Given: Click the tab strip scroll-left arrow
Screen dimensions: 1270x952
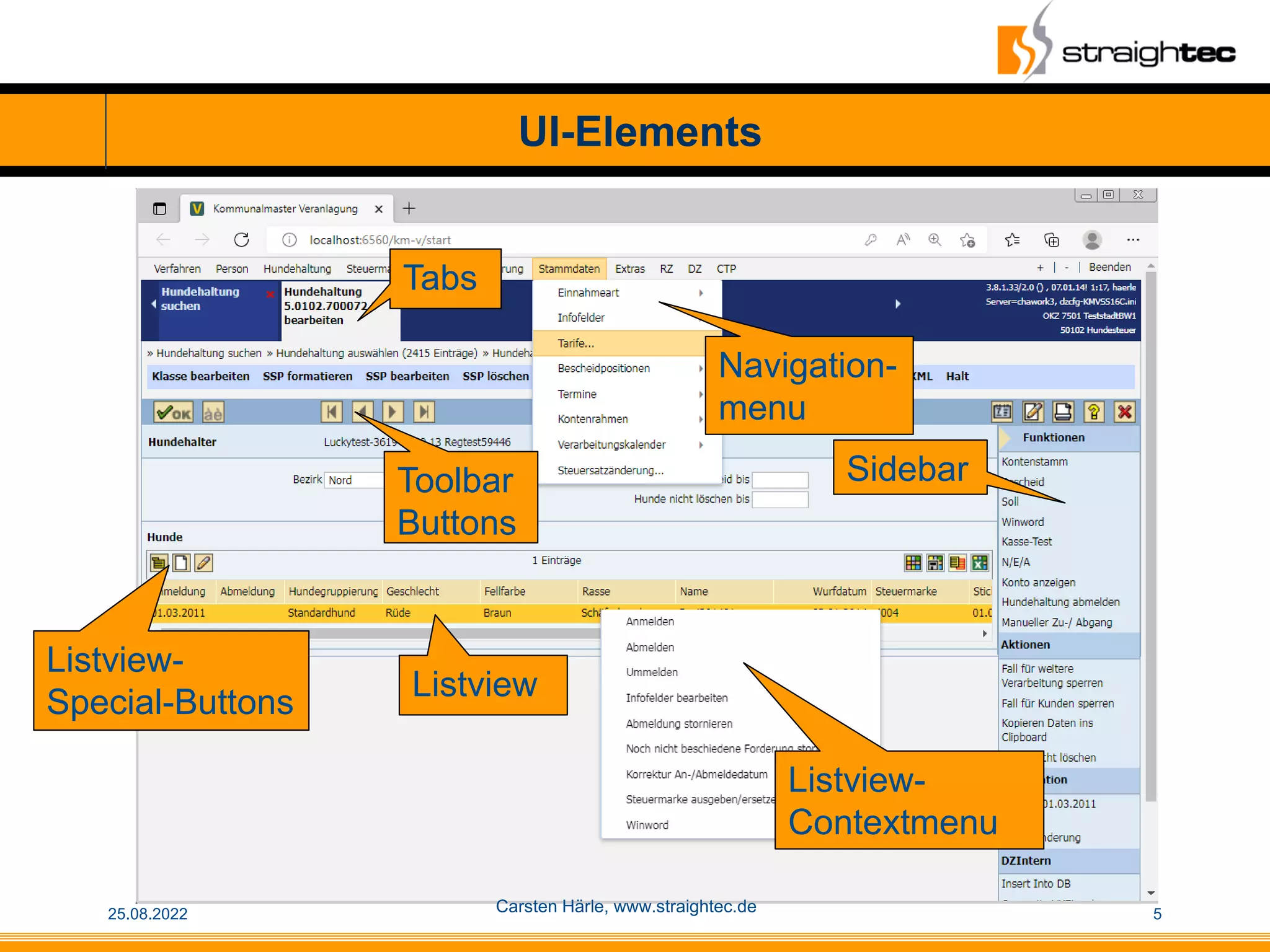Looking at the screenshot, I should (x=154, y=304).
